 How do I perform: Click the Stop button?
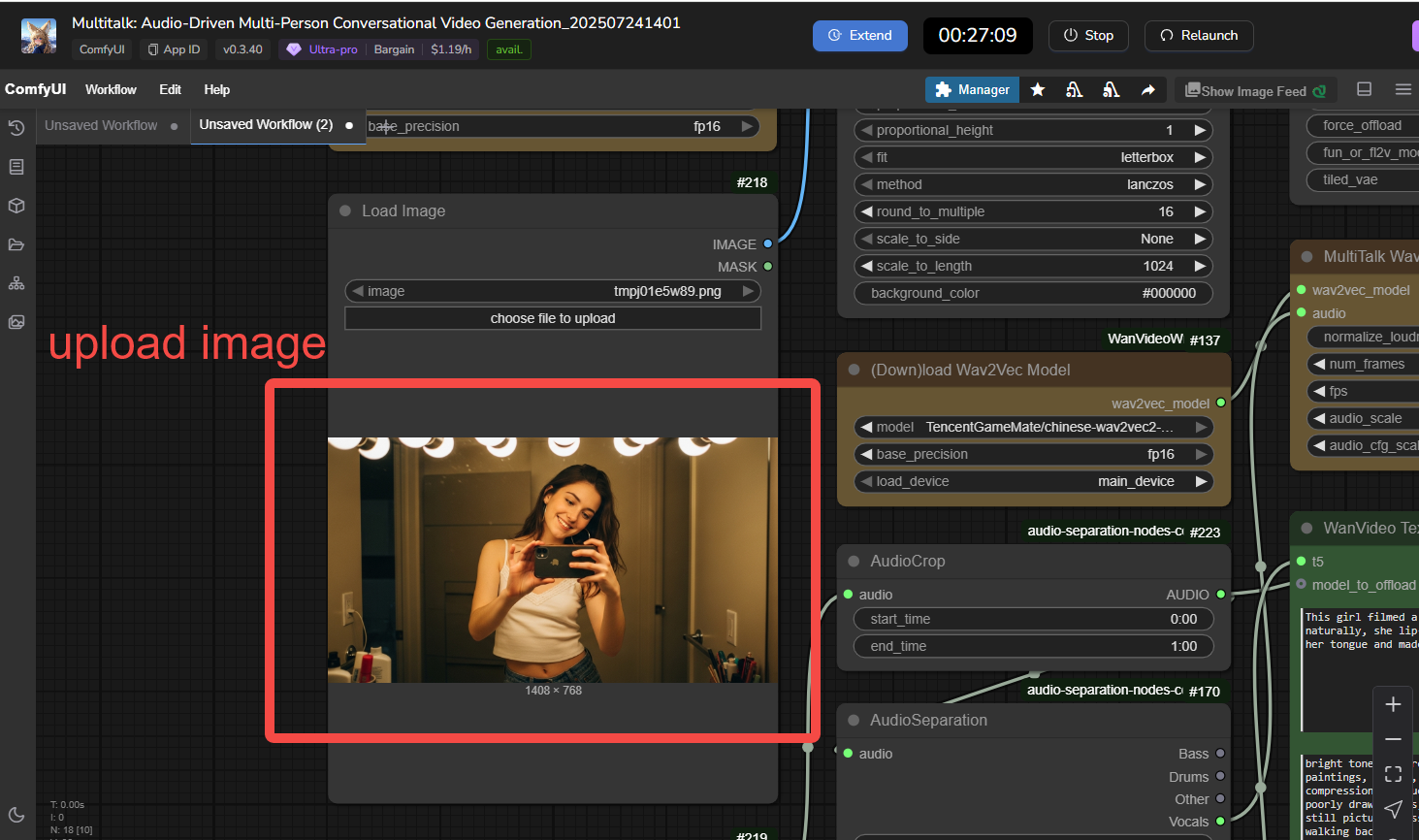1088,35
